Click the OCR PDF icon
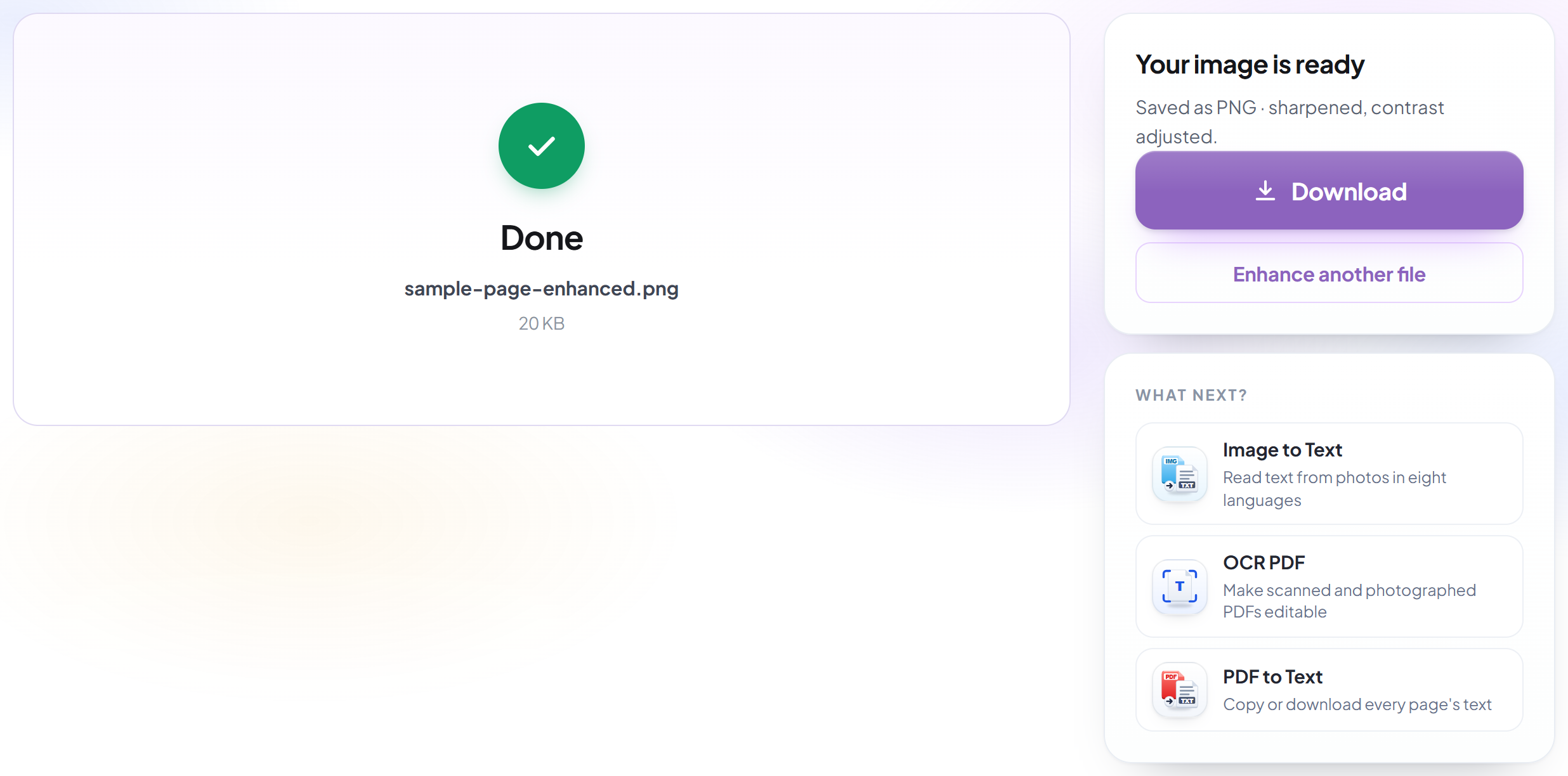Image resolution: width=1568 pixels, height=776 pixels. [x=1179, y=587]
